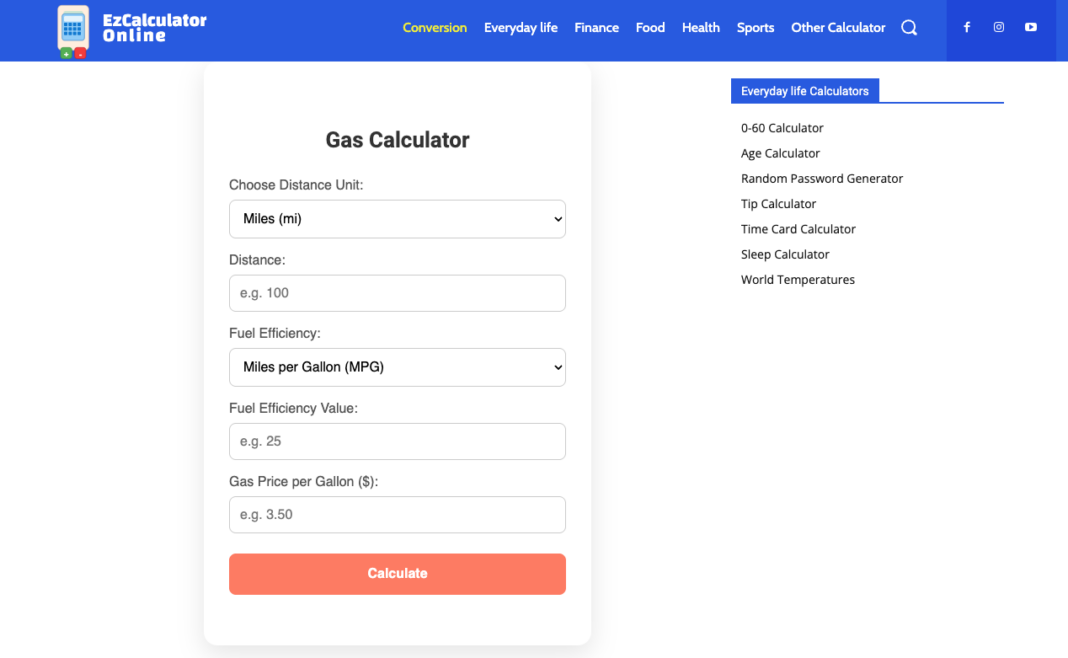Select the Finance menu item
Screen dimensions: 1068x658
pos(596,28)
